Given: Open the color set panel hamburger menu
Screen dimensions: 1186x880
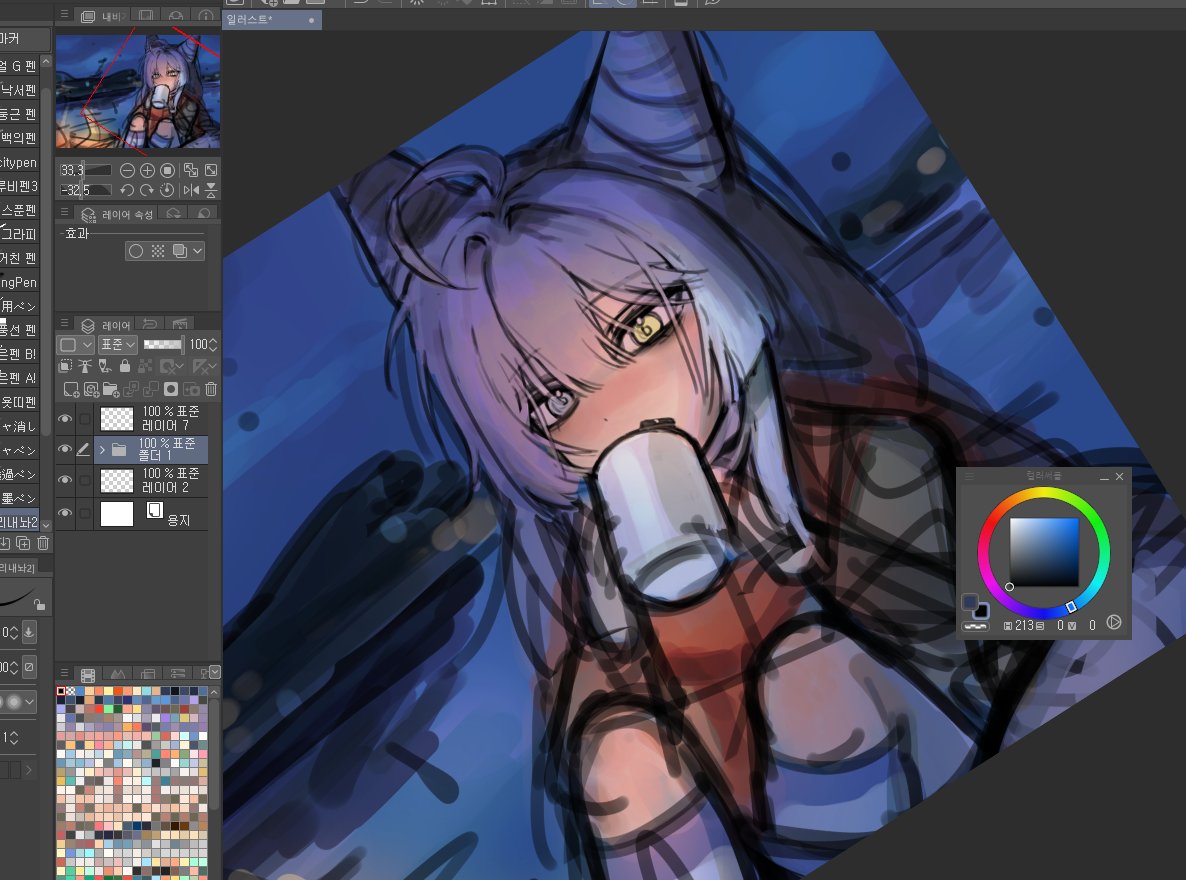Looking at the screenshot, I should pos(64,673).
